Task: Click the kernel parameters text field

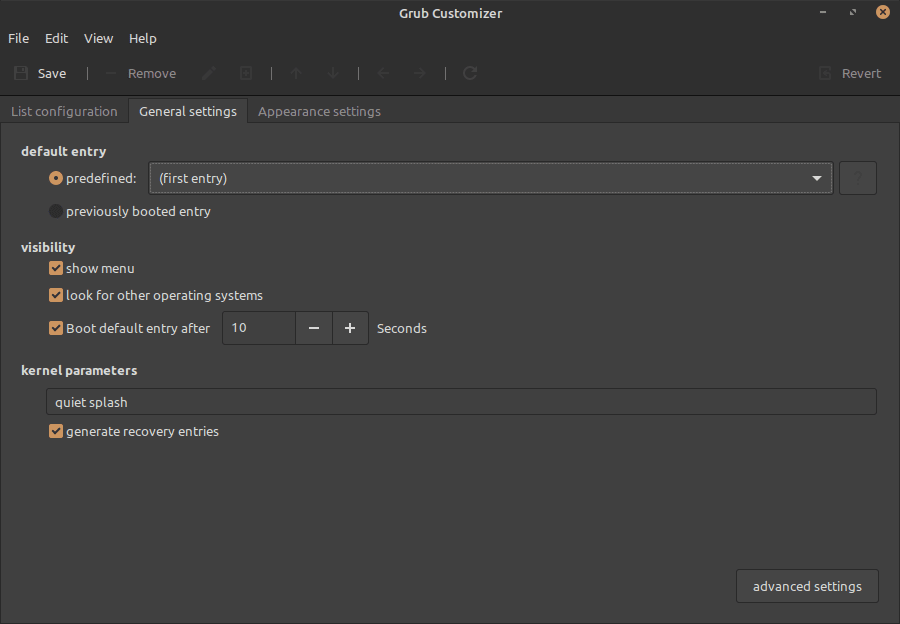Action: click(461, 402)
